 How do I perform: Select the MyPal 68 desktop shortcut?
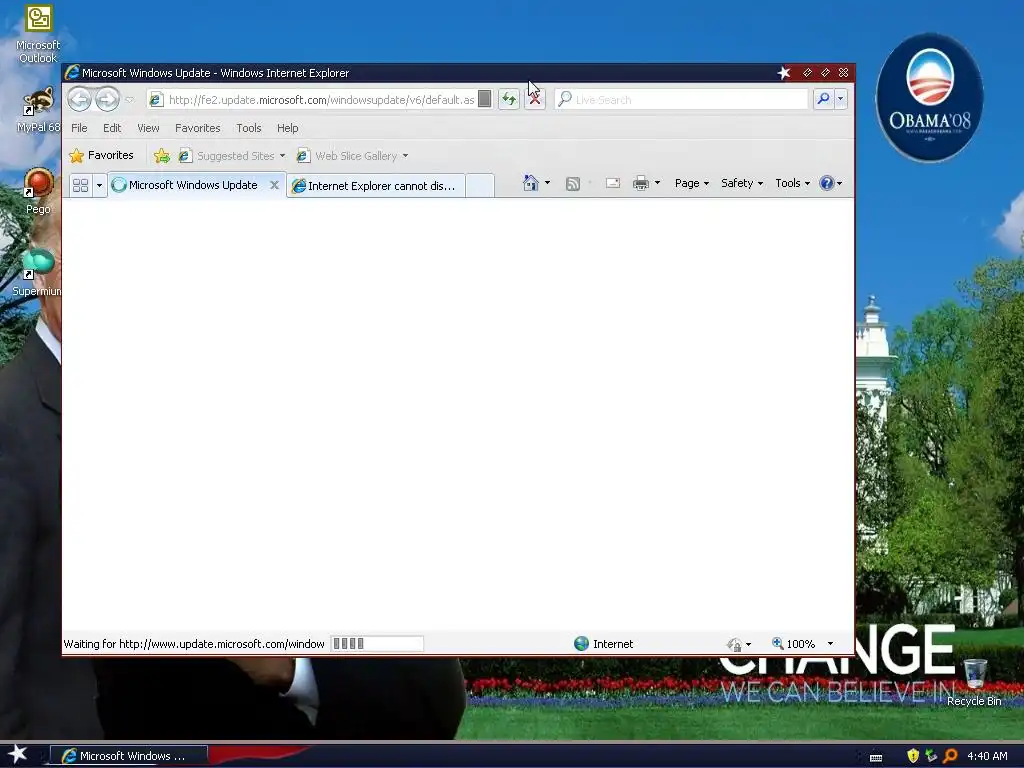point(38,110)
